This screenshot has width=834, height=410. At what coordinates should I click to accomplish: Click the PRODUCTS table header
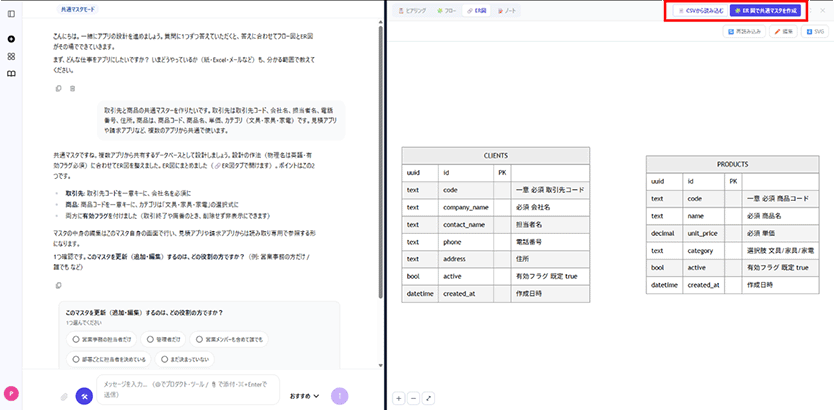[x=732, y=164]
